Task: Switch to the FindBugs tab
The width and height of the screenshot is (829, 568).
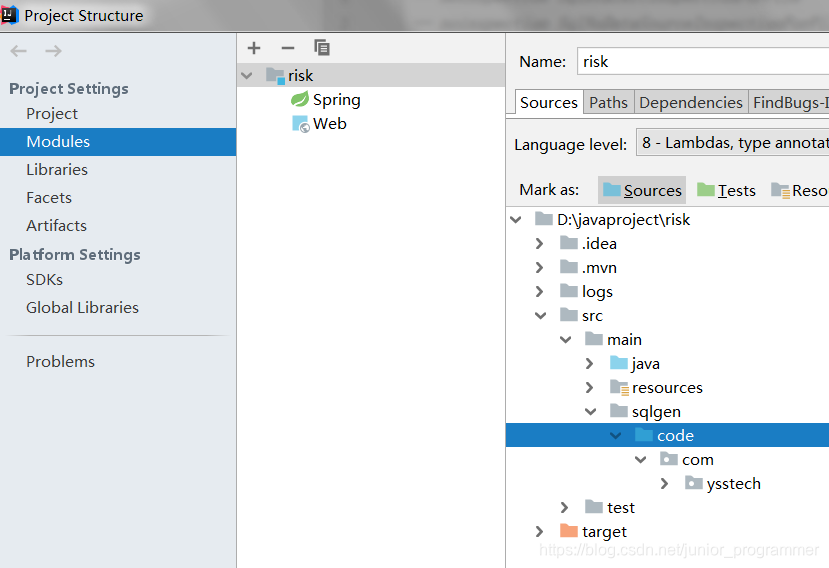Action: point(789,102)
